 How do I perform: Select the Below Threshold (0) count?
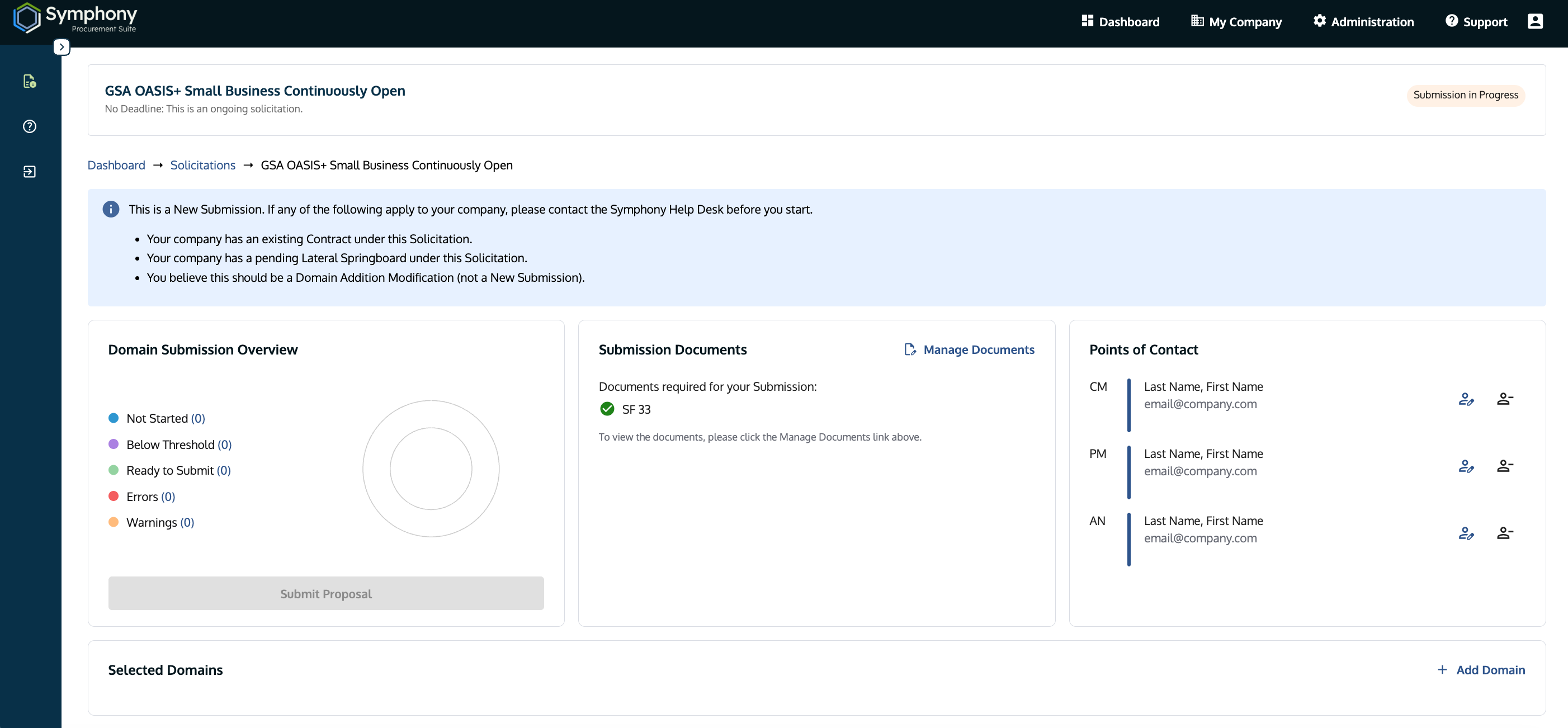225,445
